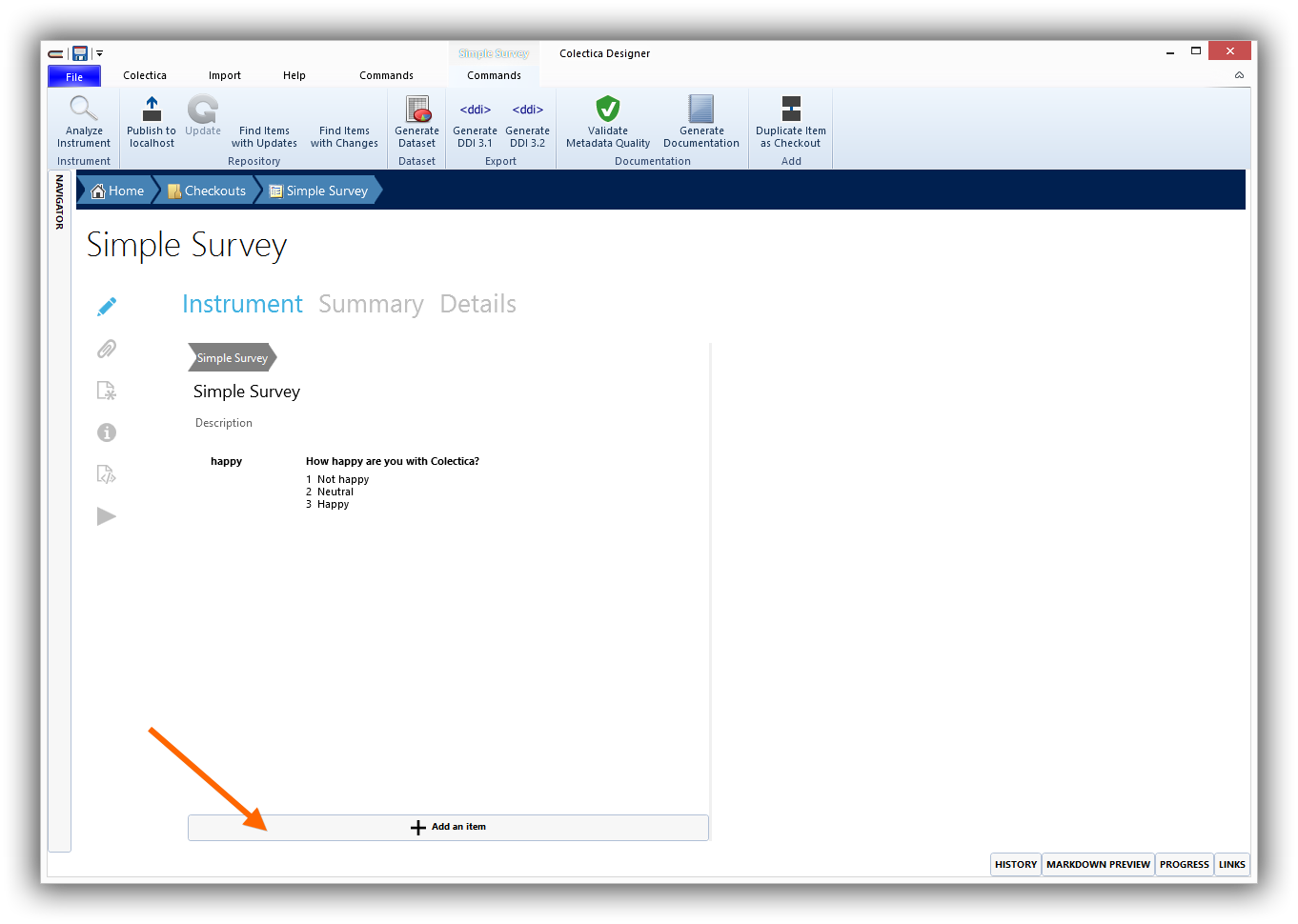Click the Add an item button
This screenshot has width=1298, height=924.
(448, 827)
